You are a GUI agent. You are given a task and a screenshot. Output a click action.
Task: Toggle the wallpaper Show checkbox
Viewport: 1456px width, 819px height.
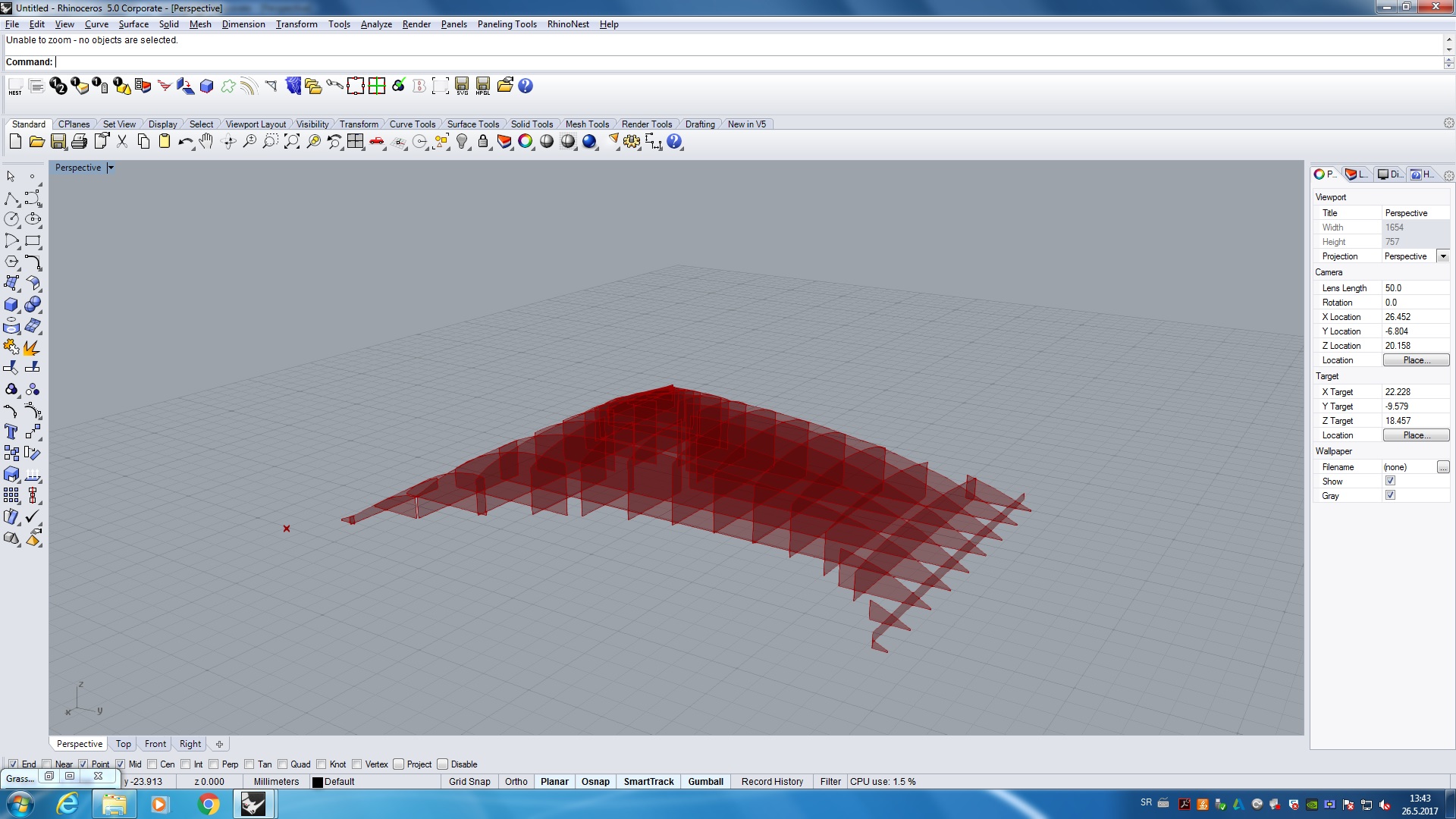click(1390, 481)
